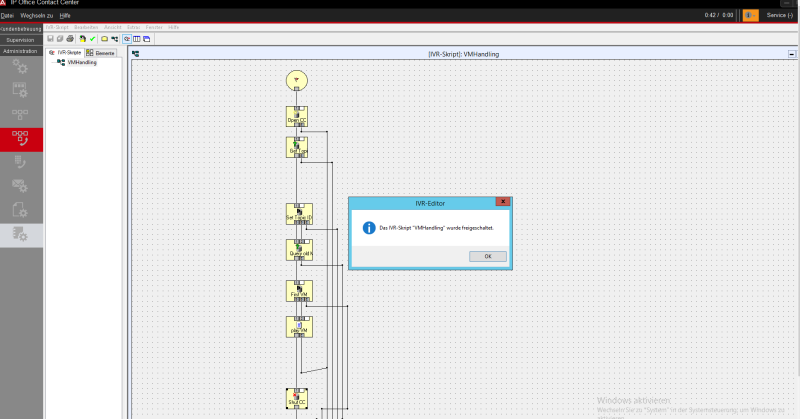Select the Find VM script node
Screen dimensions: 800x419
click(x=299, y=291)
